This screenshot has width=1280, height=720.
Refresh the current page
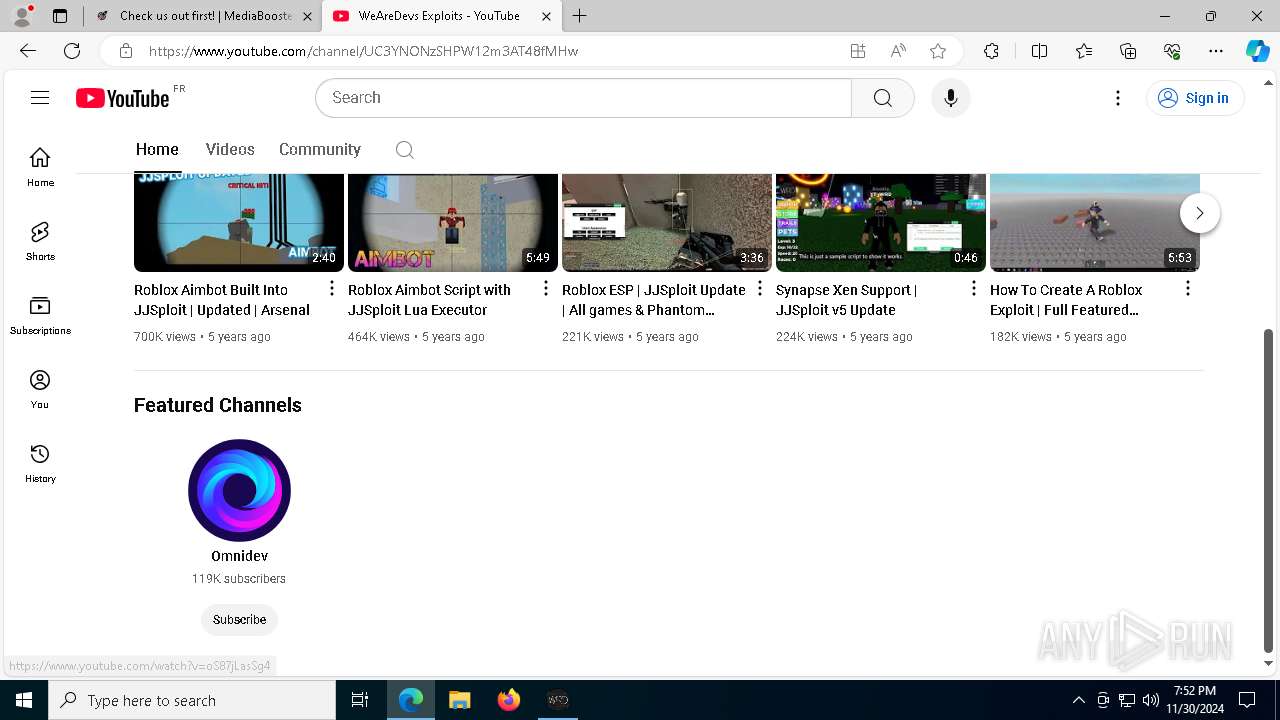pos(72,51)
